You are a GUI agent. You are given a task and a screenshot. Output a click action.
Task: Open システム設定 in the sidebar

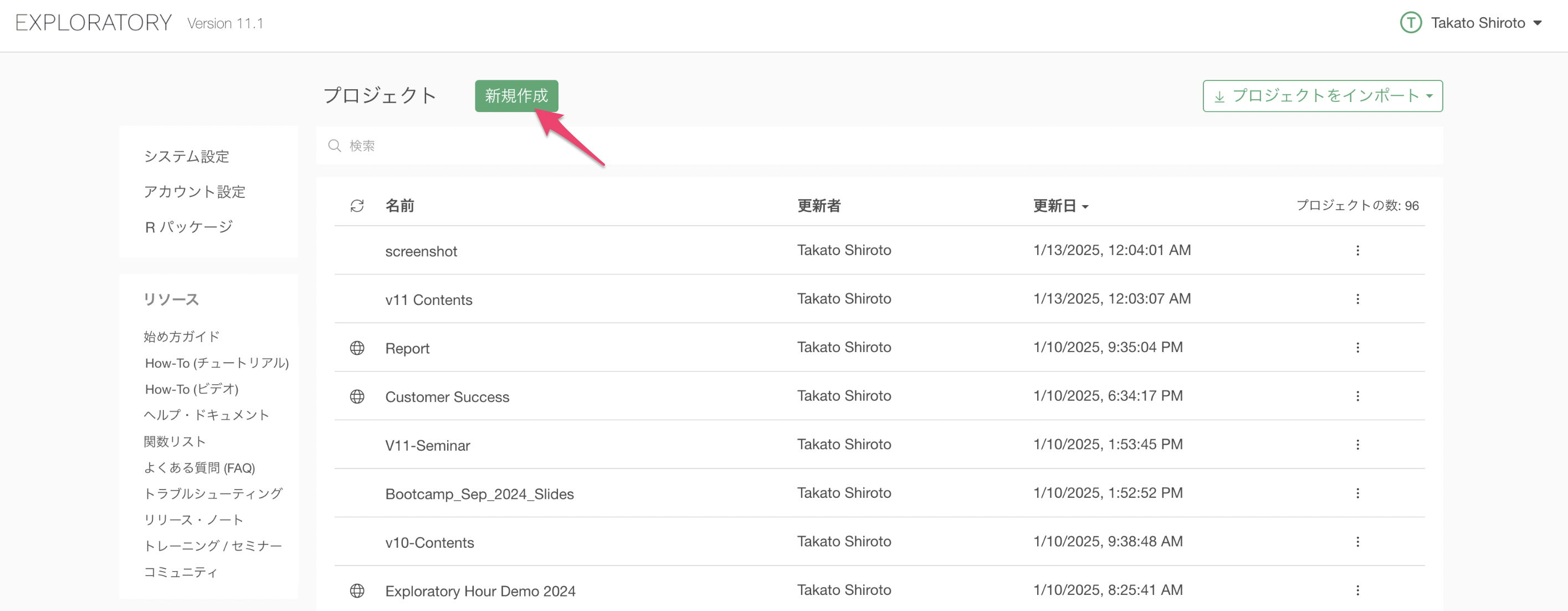click(186, 156)
